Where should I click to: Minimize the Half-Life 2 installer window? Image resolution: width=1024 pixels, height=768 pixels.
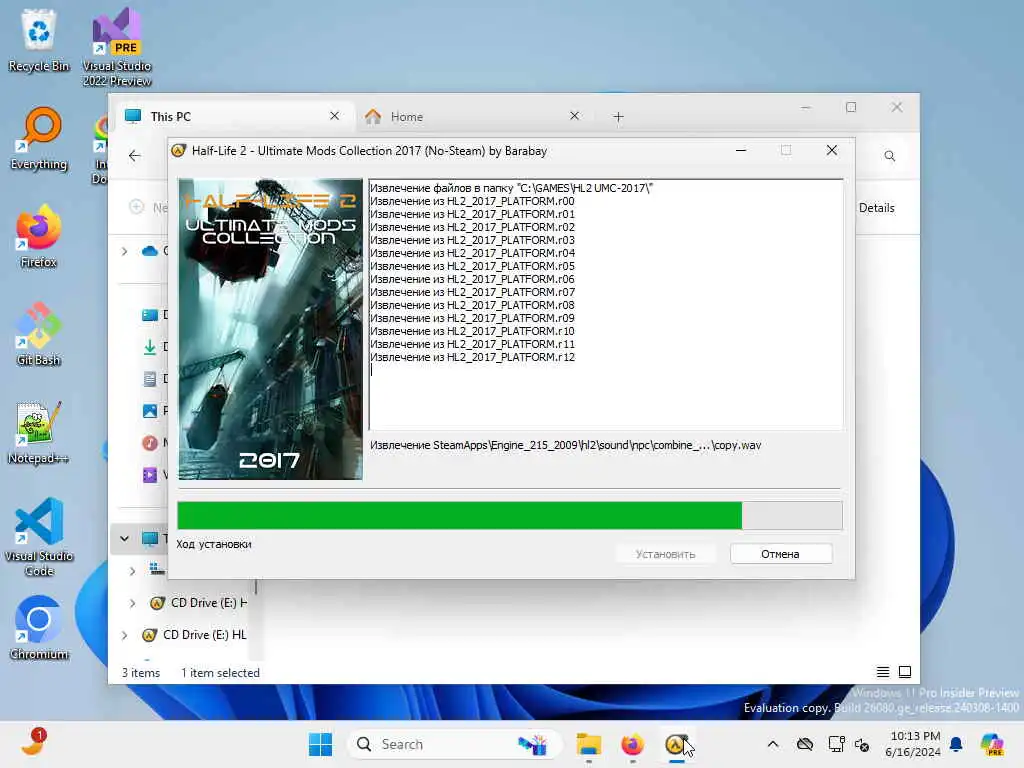click(741, 150)
